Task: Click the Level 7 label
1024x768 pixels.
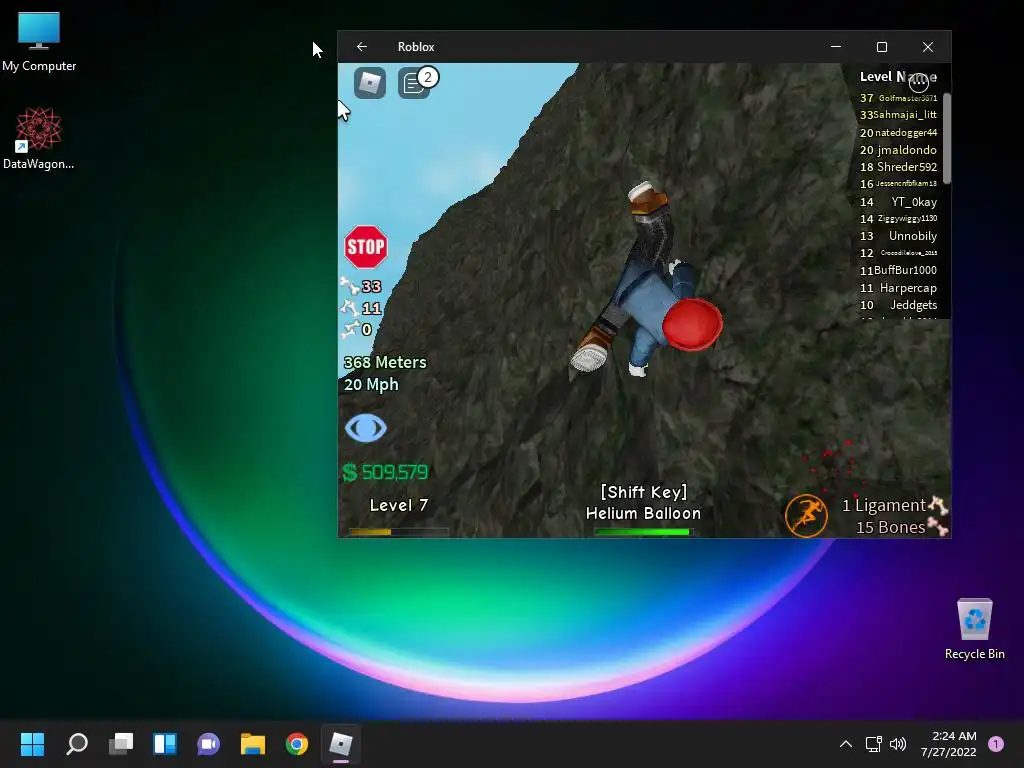Action: tap(398, 505)
